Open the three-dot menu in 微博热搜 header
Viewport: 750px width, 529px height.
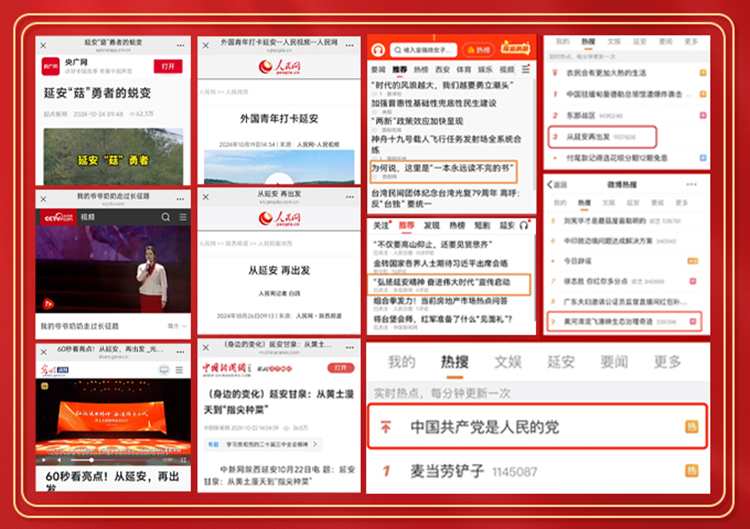click(x=691, y=185)
